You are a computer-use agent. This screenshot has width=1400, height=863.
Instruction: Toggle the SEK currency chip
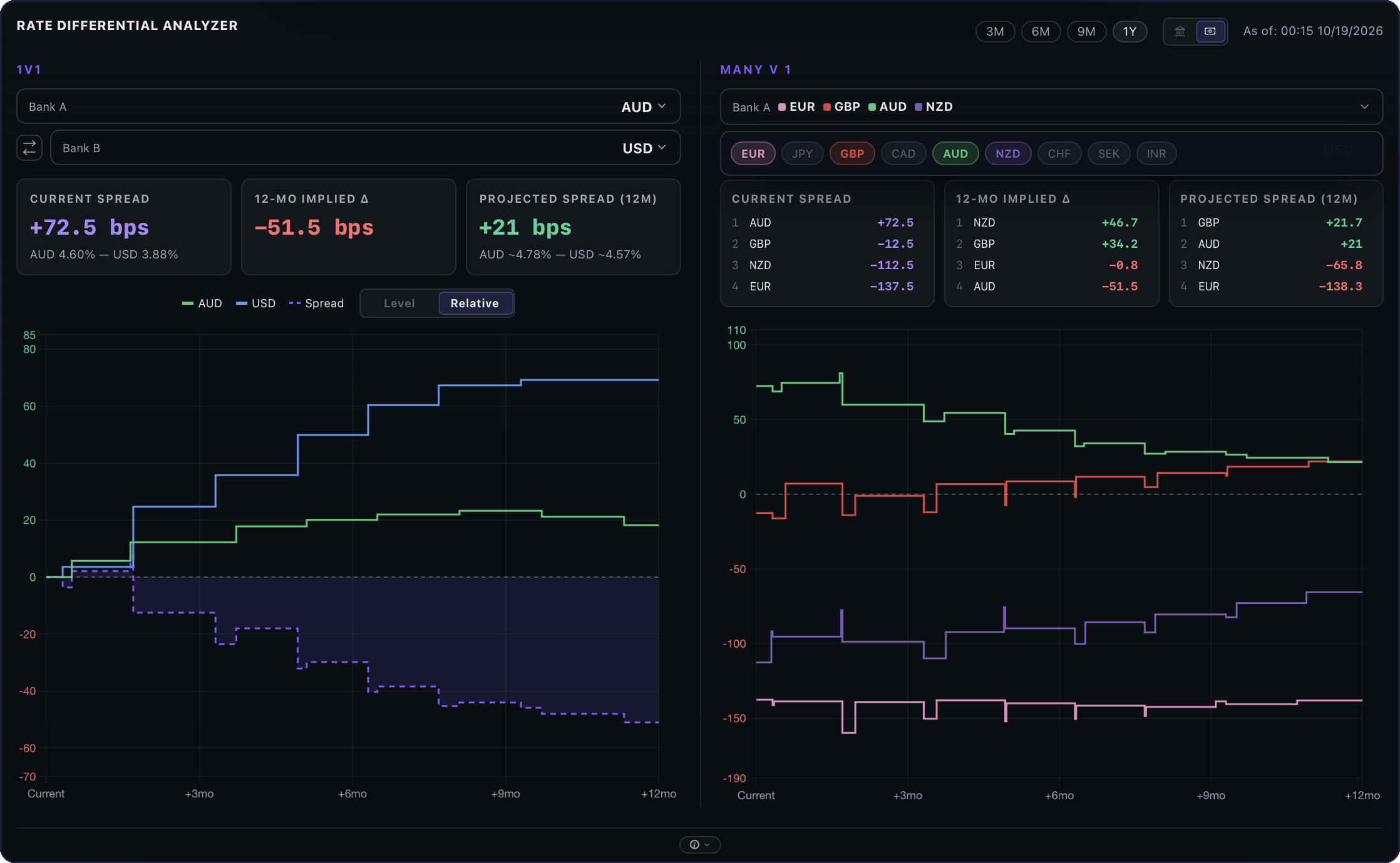click(x=1109, y=153)
